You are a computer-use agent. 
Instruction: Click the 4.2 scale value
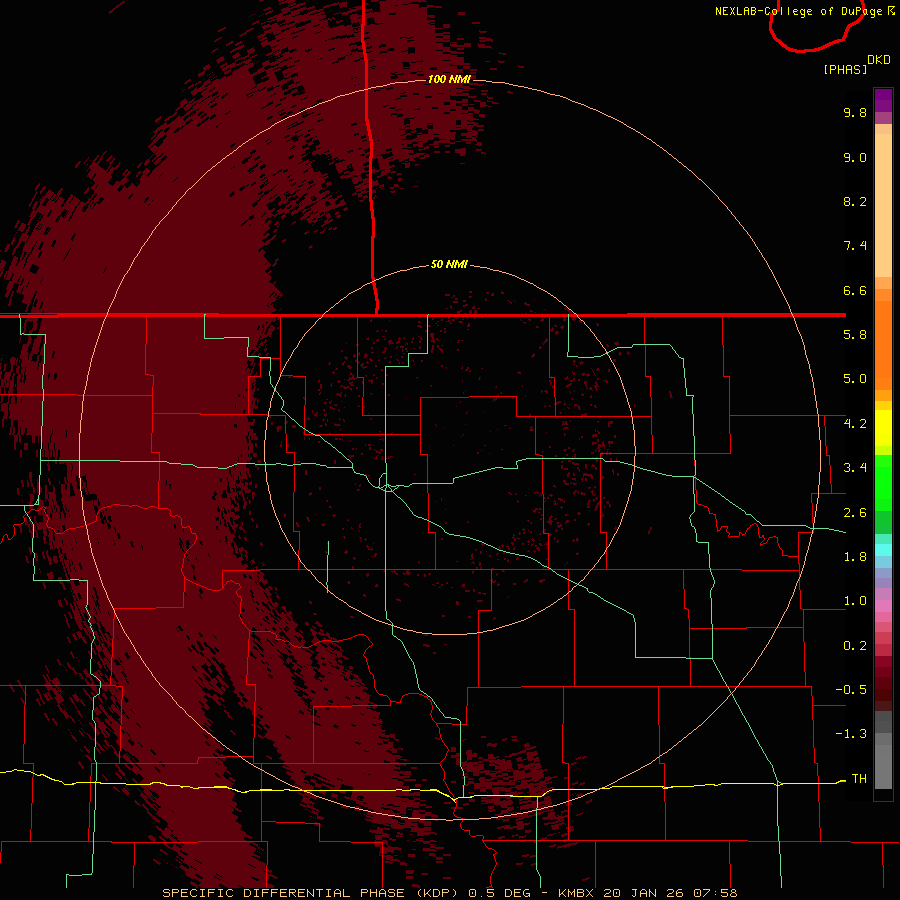tap(855, 424)
